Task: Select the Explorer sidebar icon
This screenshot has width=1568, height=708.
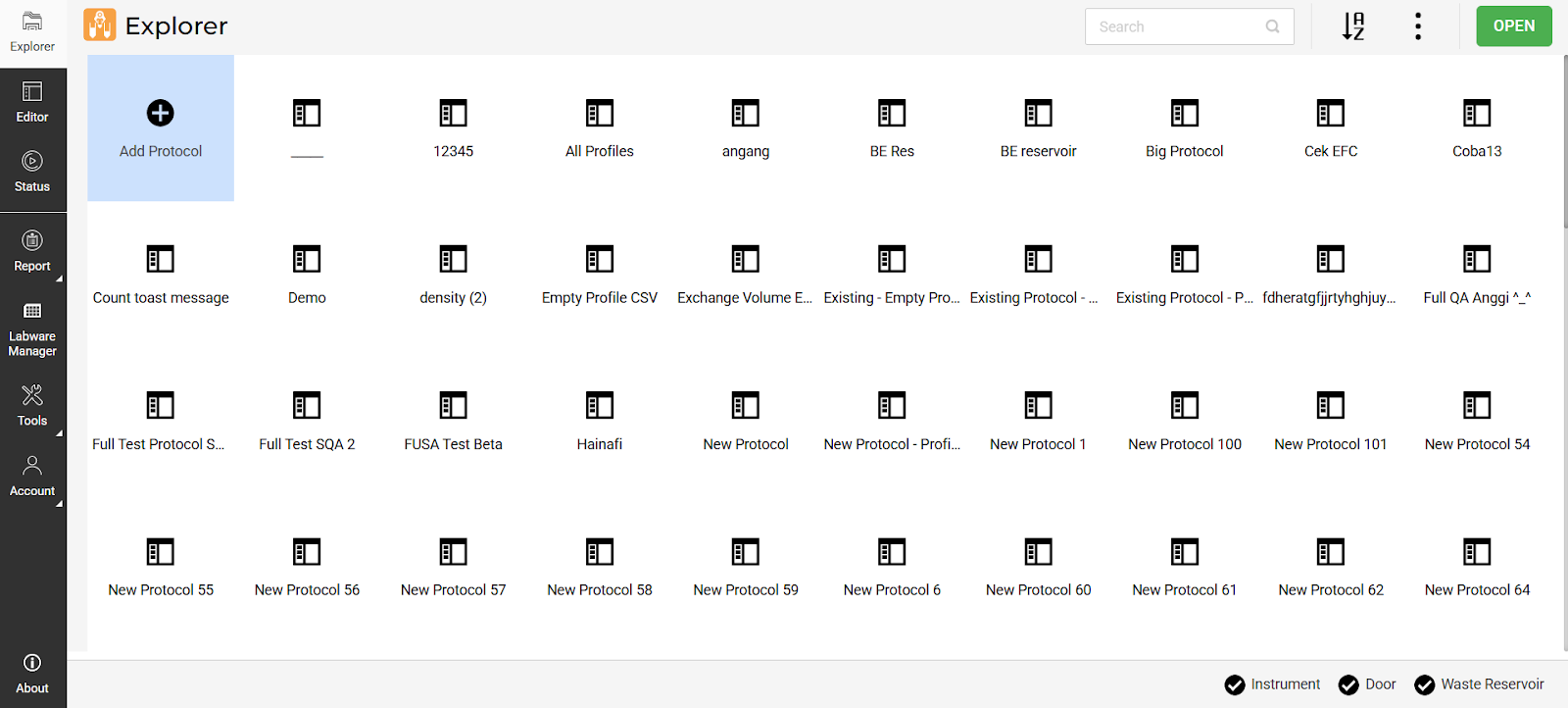Action: (x=32, y=22)
